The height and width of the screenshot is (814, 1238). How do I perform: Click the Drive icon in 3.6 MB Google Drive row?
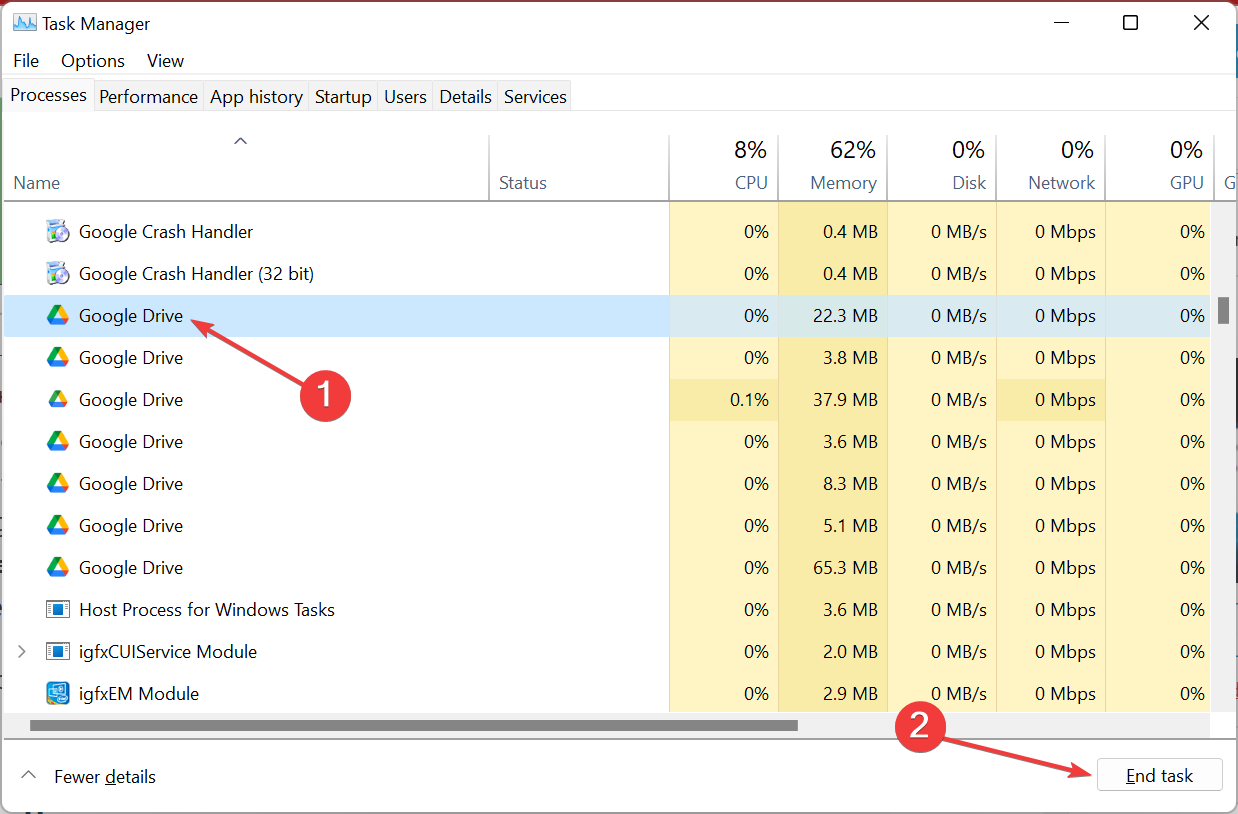58,442
